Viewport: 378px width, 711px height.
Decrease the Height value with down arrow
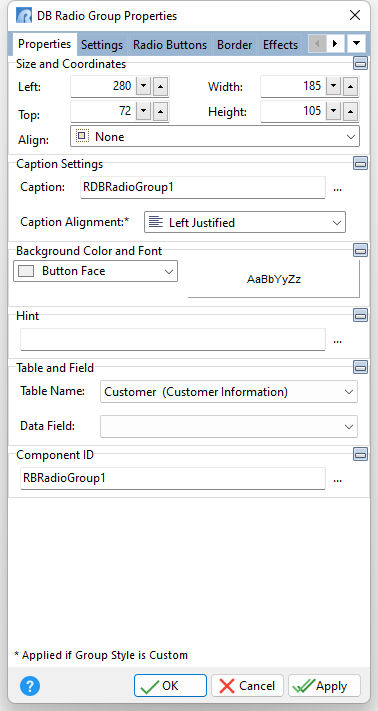tap(334, 111)
